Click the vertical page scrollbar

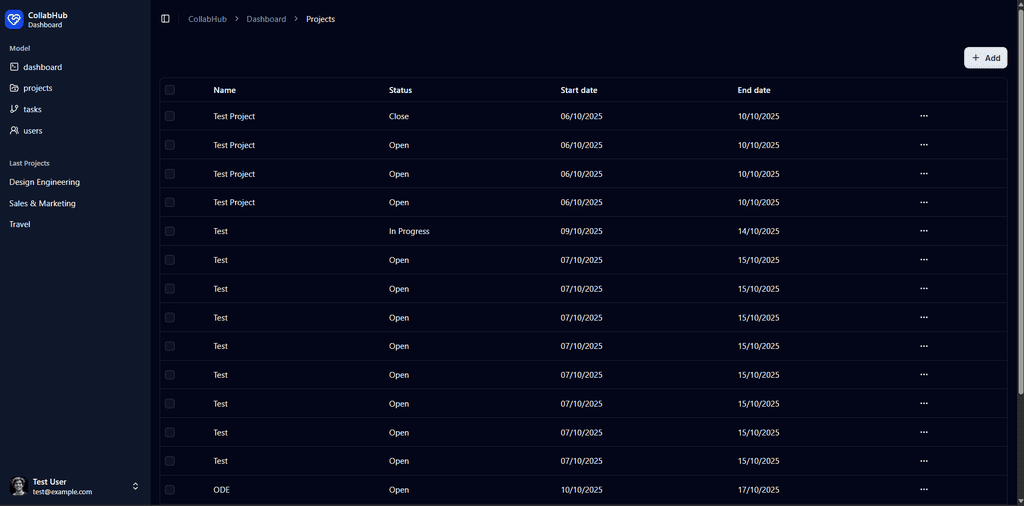[1020, 200]
